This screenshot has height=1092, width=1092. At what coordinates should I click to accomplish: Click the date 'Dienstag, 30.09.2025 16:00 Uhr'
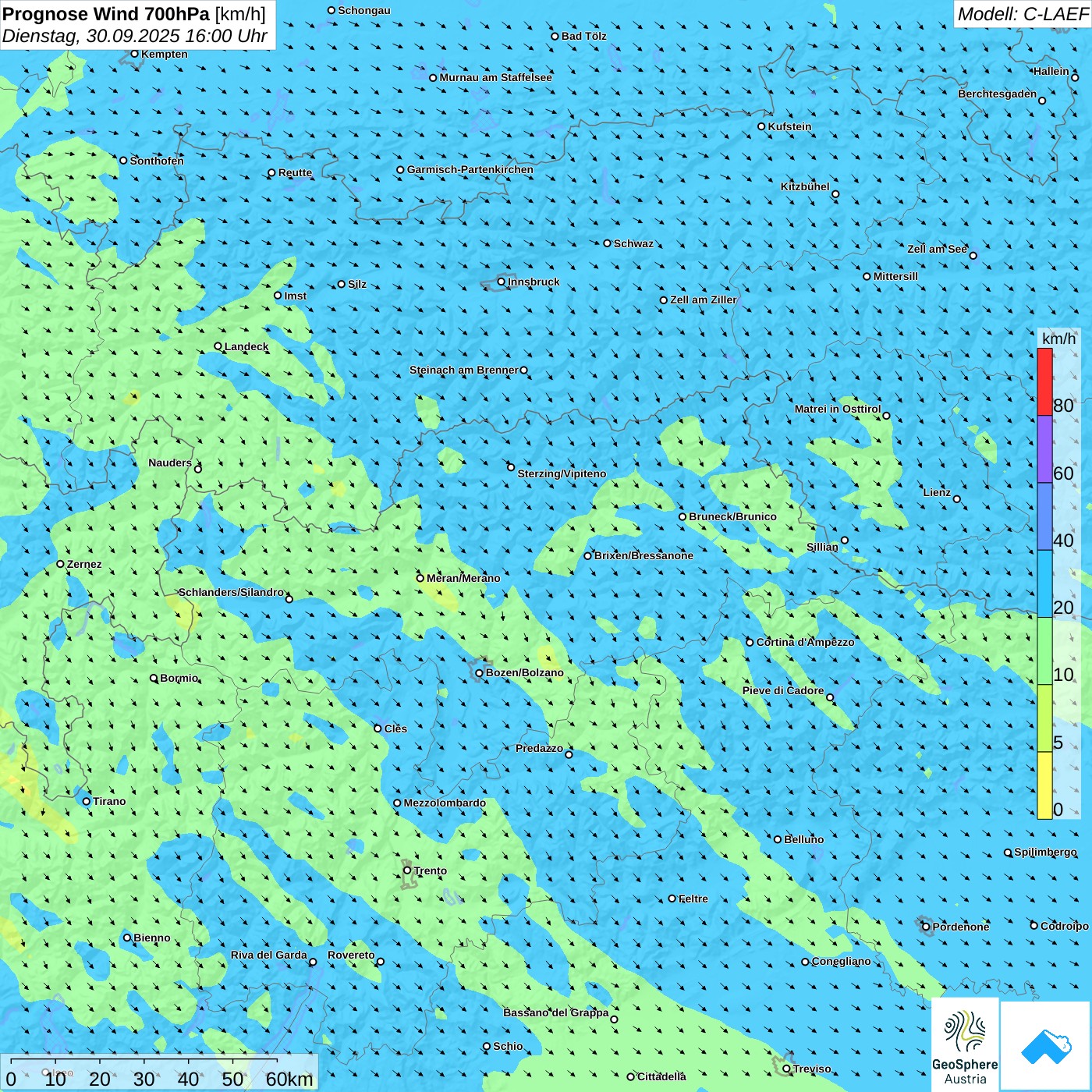(x=135, y=36)
